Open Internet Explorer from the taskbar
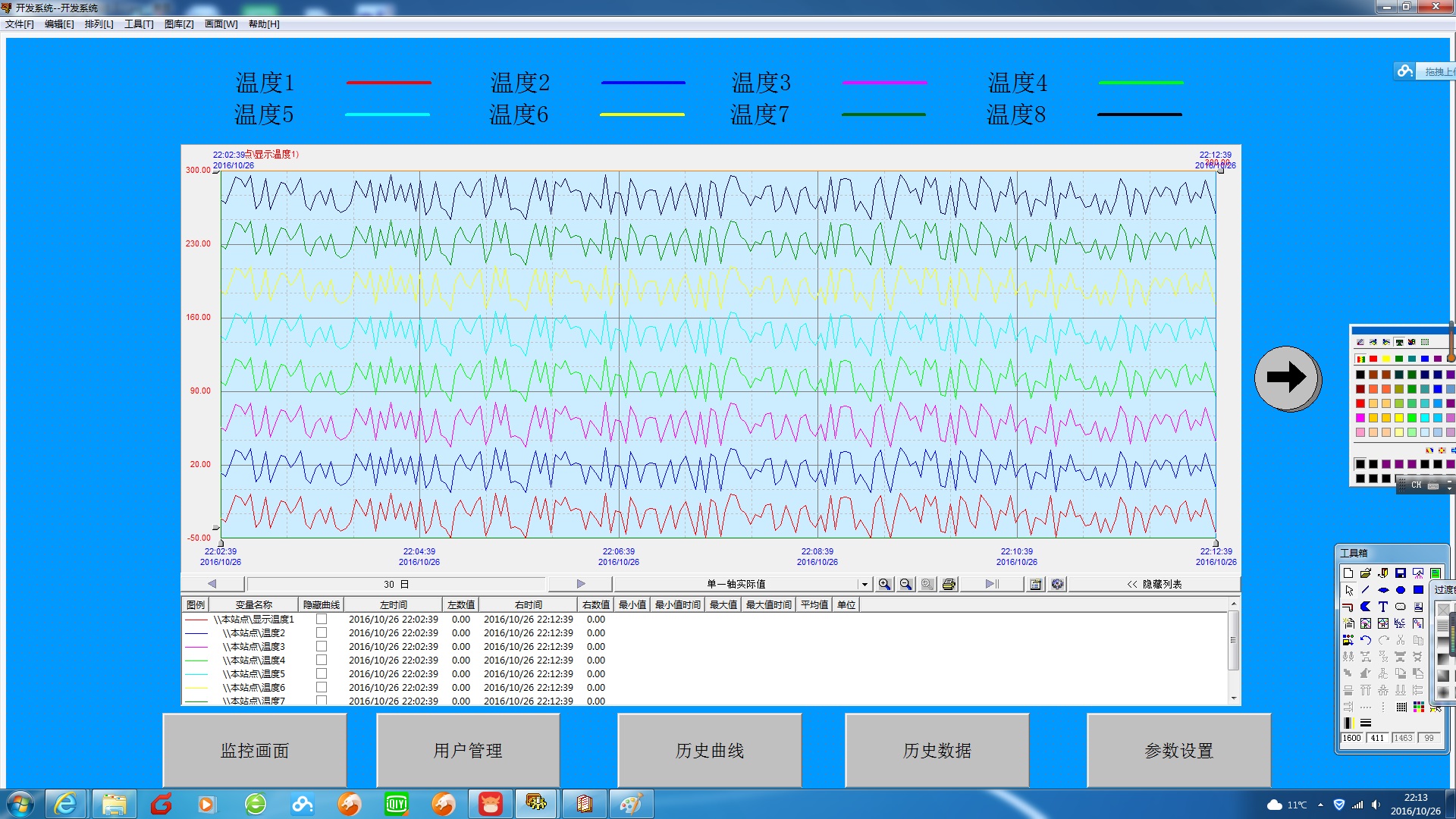Viewport: 1456px width, 819px height. [66, 804]
